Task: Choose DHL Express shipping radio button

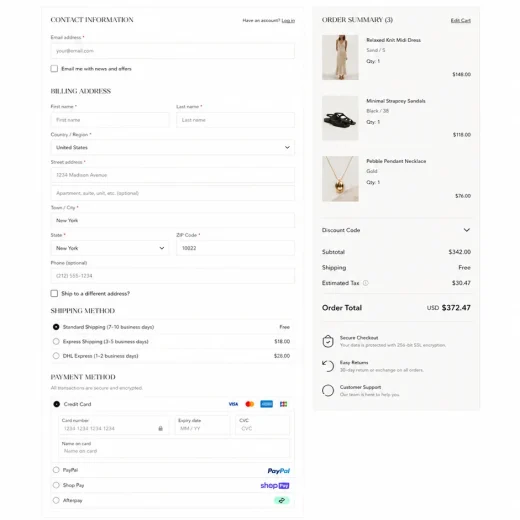Action: coord(56,356)
